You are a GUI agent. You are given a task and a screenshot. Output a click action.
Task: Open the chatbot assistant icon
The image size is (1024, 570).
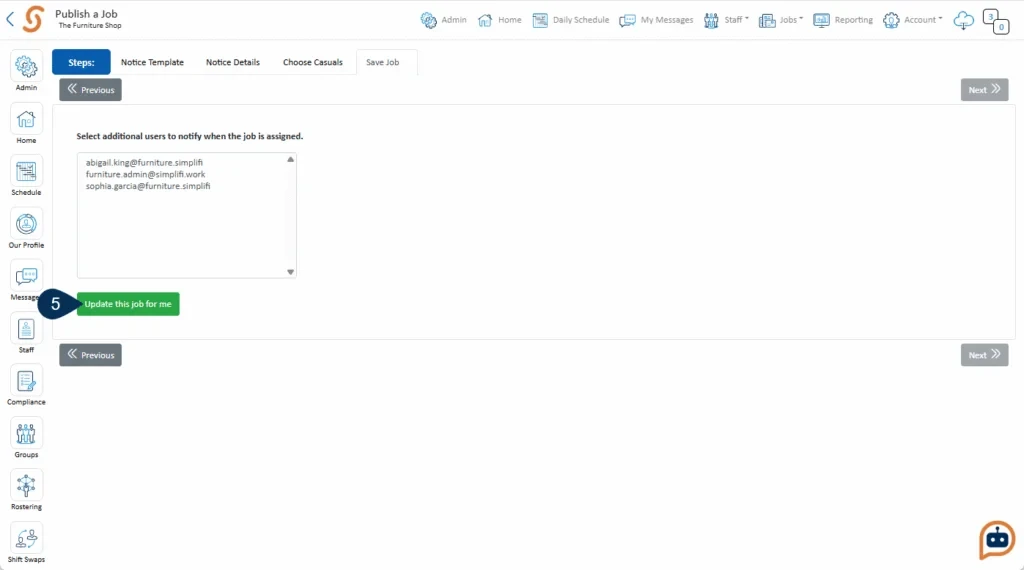point(997,539)
